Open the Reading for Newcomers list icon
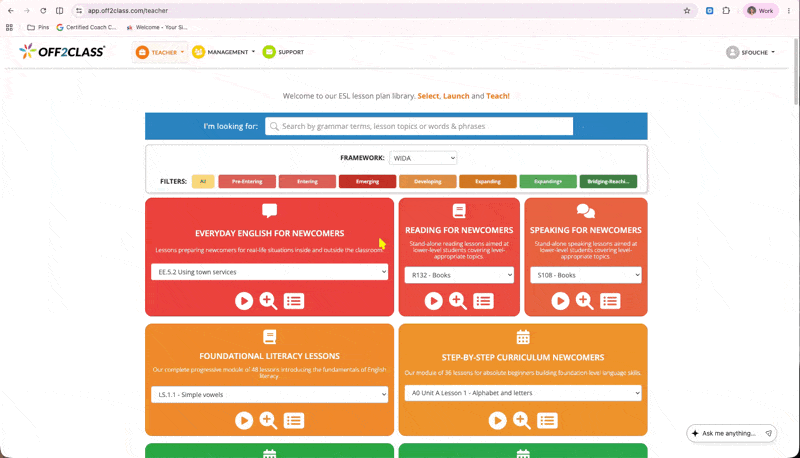The image size is (800, 458). click(483, 301)
